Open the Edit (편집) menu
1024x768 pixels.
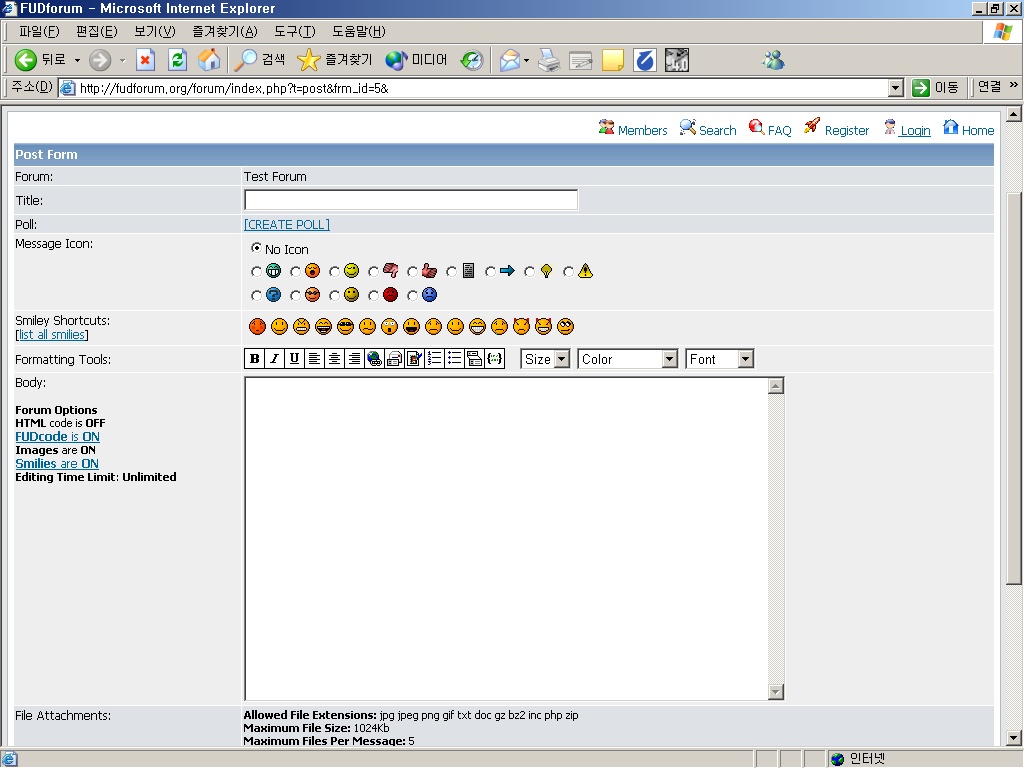(x=97, y=31)
